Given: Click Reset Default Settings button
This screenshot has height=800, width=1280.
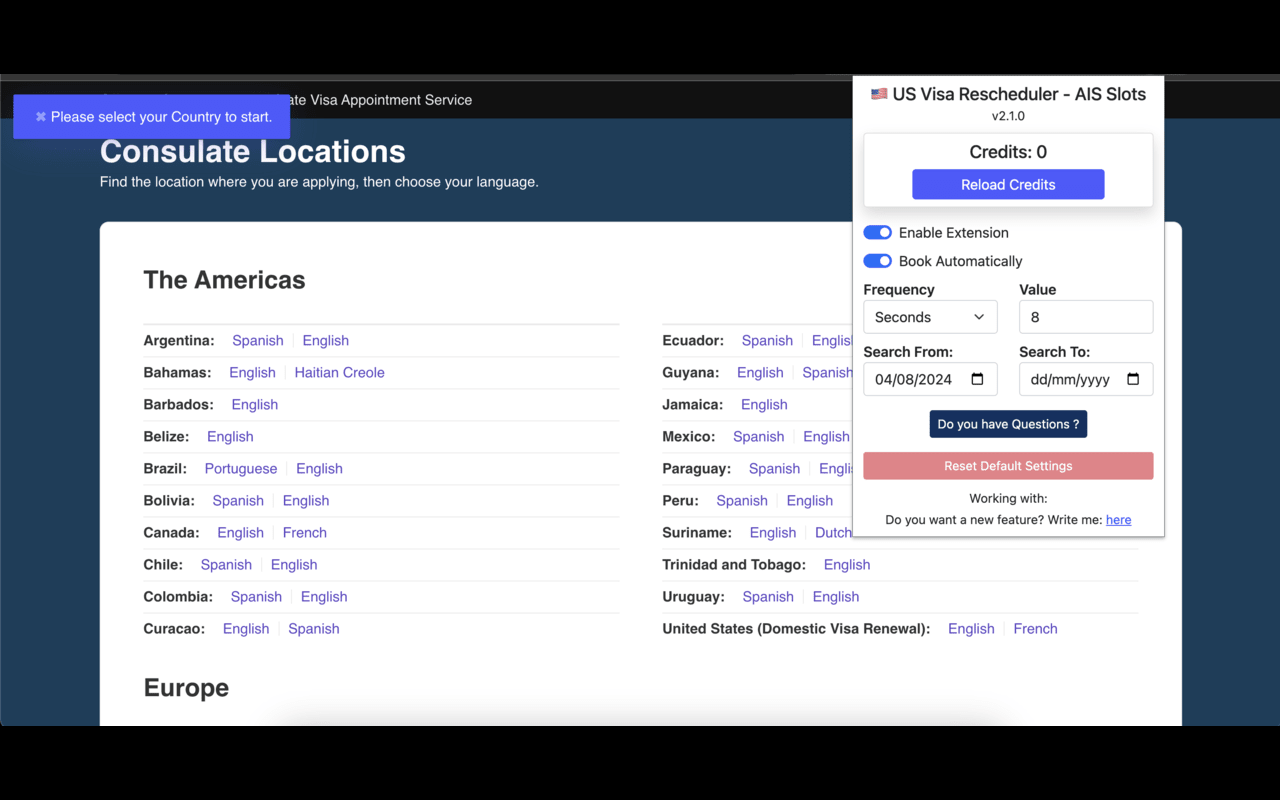Looking at the screenshot, I should (1008, 466).
